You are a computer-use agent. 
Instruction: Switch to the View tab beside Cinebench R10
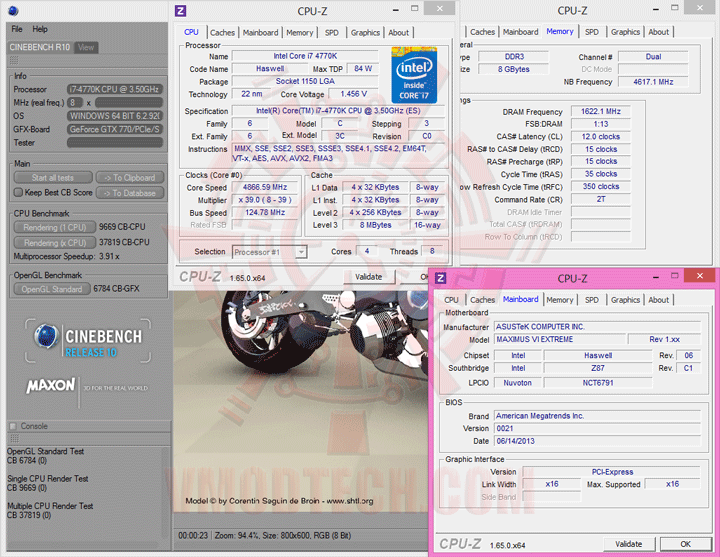(86, 47)
